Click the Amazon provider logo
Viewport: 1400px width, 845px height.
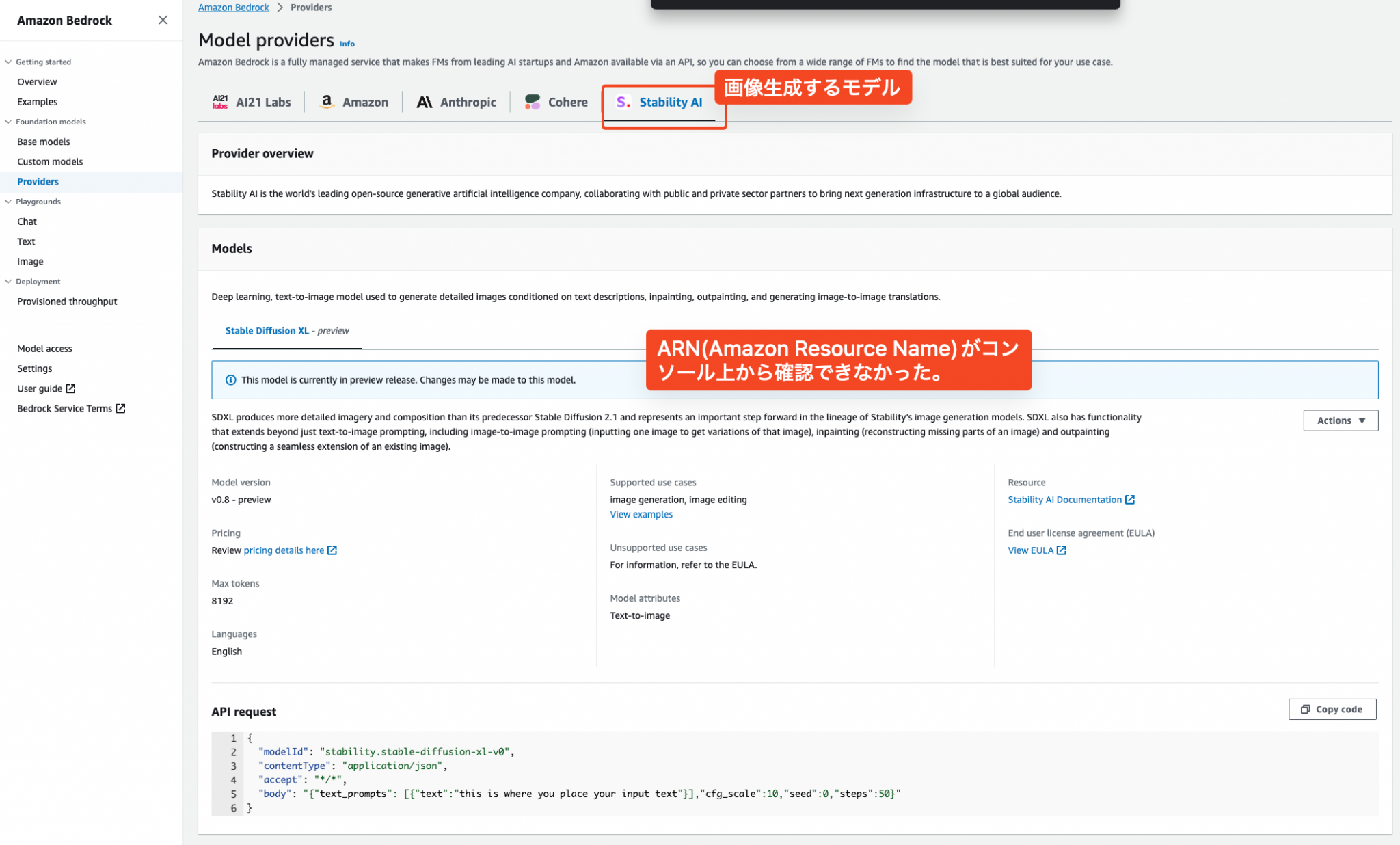click(x=327, y=101)
